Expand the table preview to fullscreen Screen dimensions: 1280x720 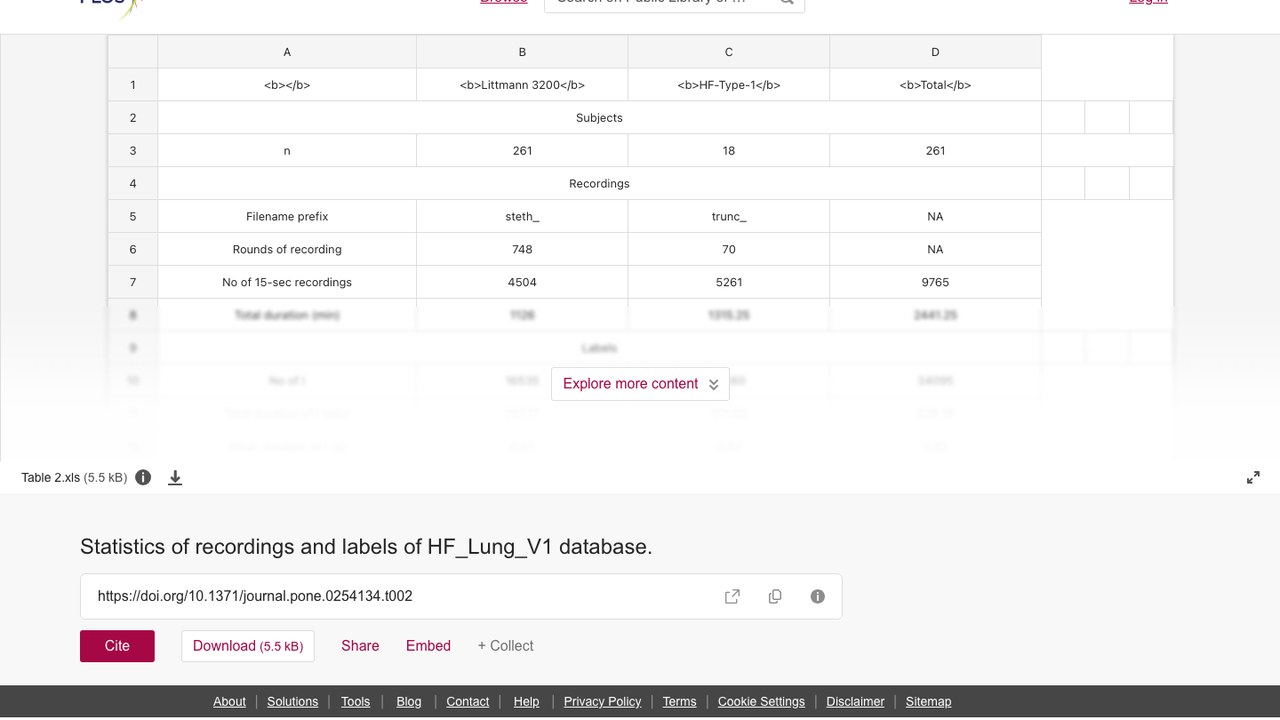[1253, 478]
